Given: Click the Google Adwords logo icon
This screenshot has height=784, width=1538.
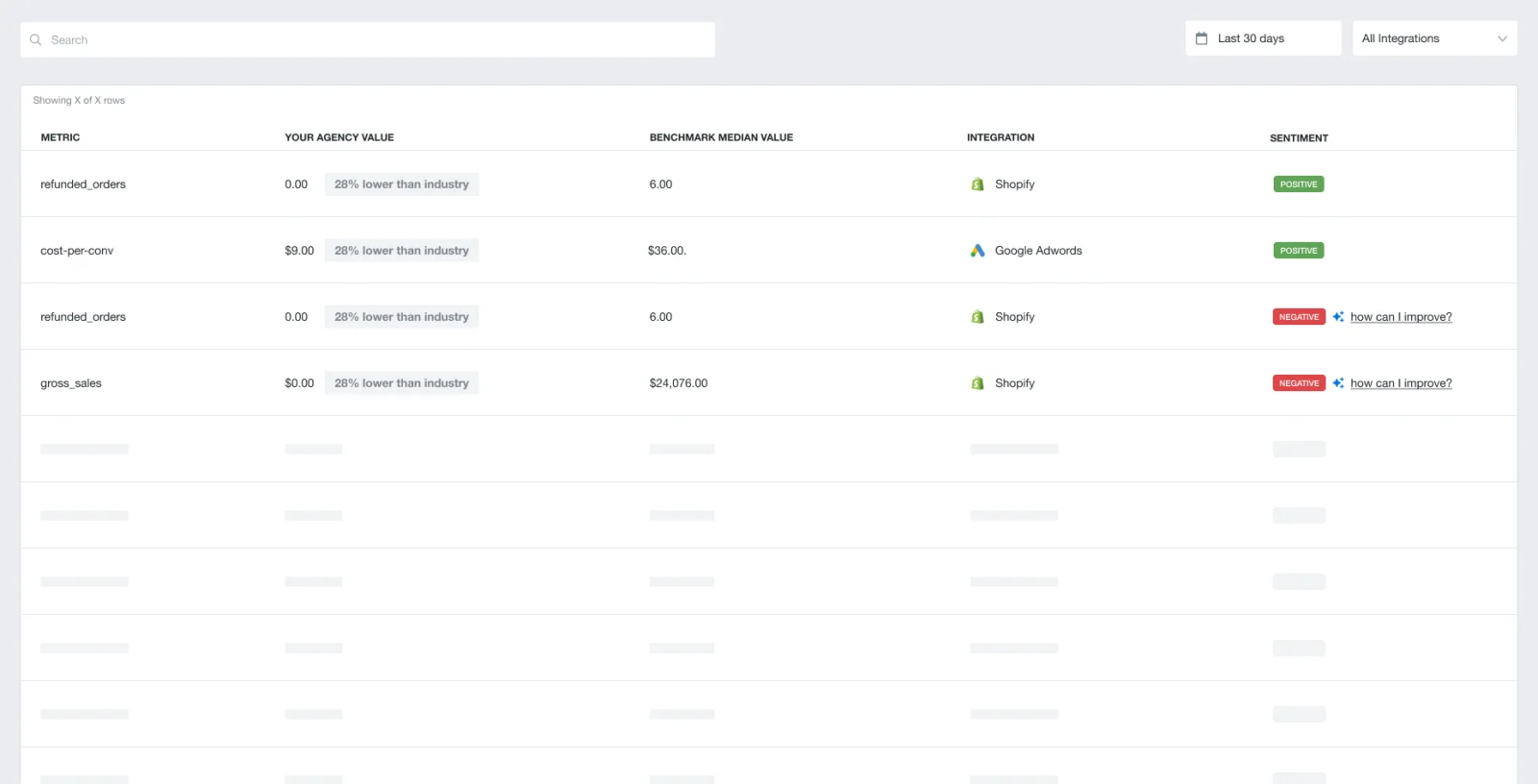Looking at the screenshot, I should tap(978, 251).
